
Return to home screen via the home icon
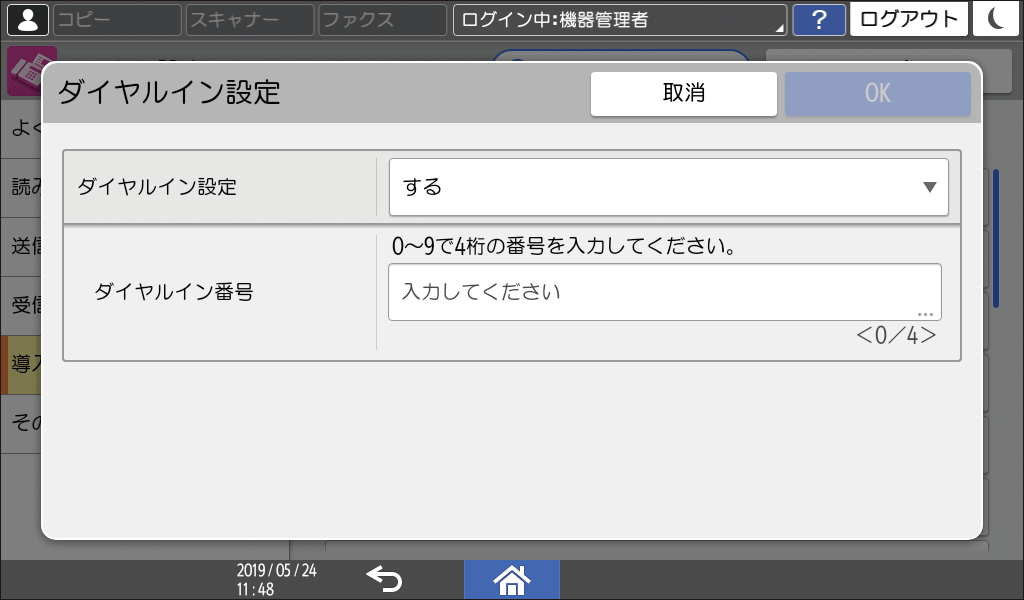(512, 578)
